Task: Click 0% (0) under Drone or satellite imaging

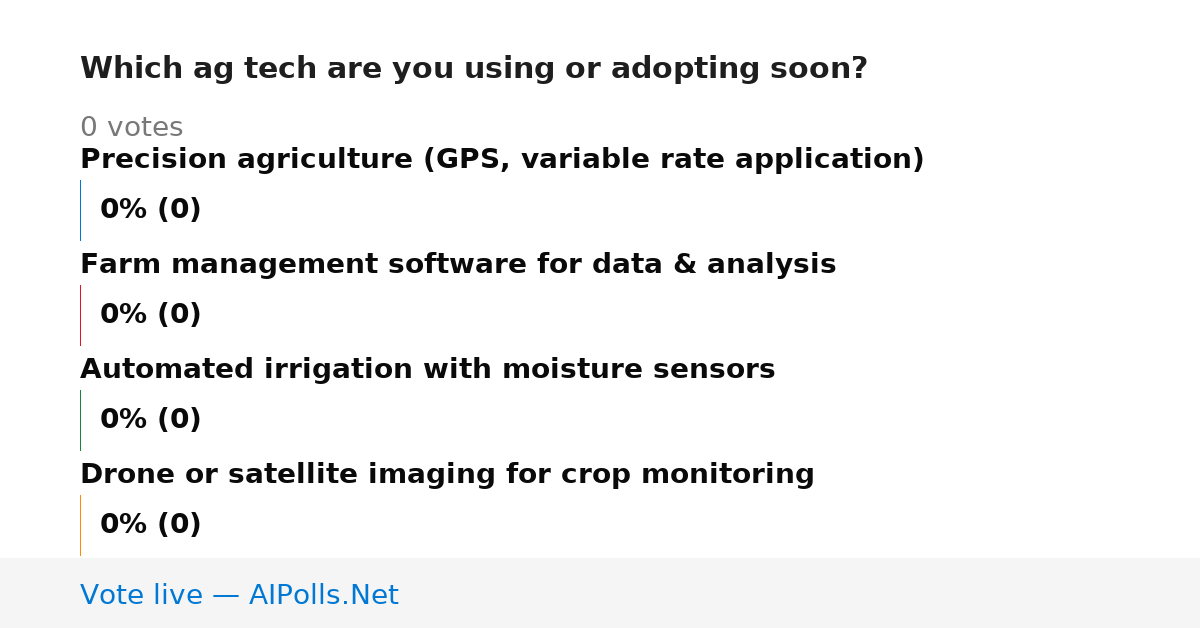Action: (x=150, y=525)
